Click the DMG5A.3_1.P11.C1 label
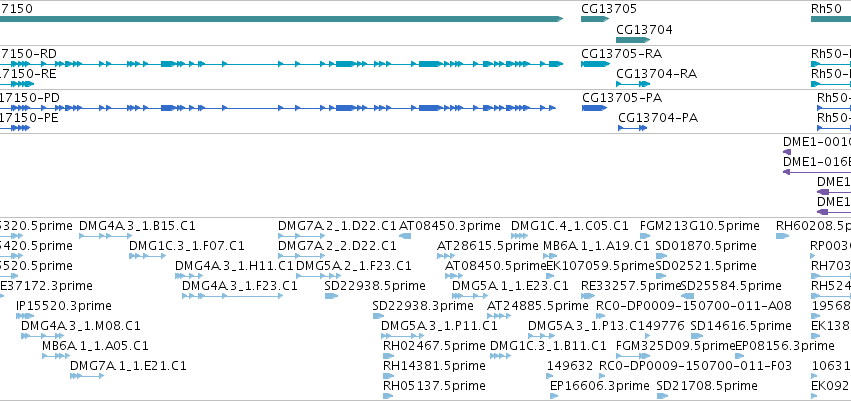 439,326
